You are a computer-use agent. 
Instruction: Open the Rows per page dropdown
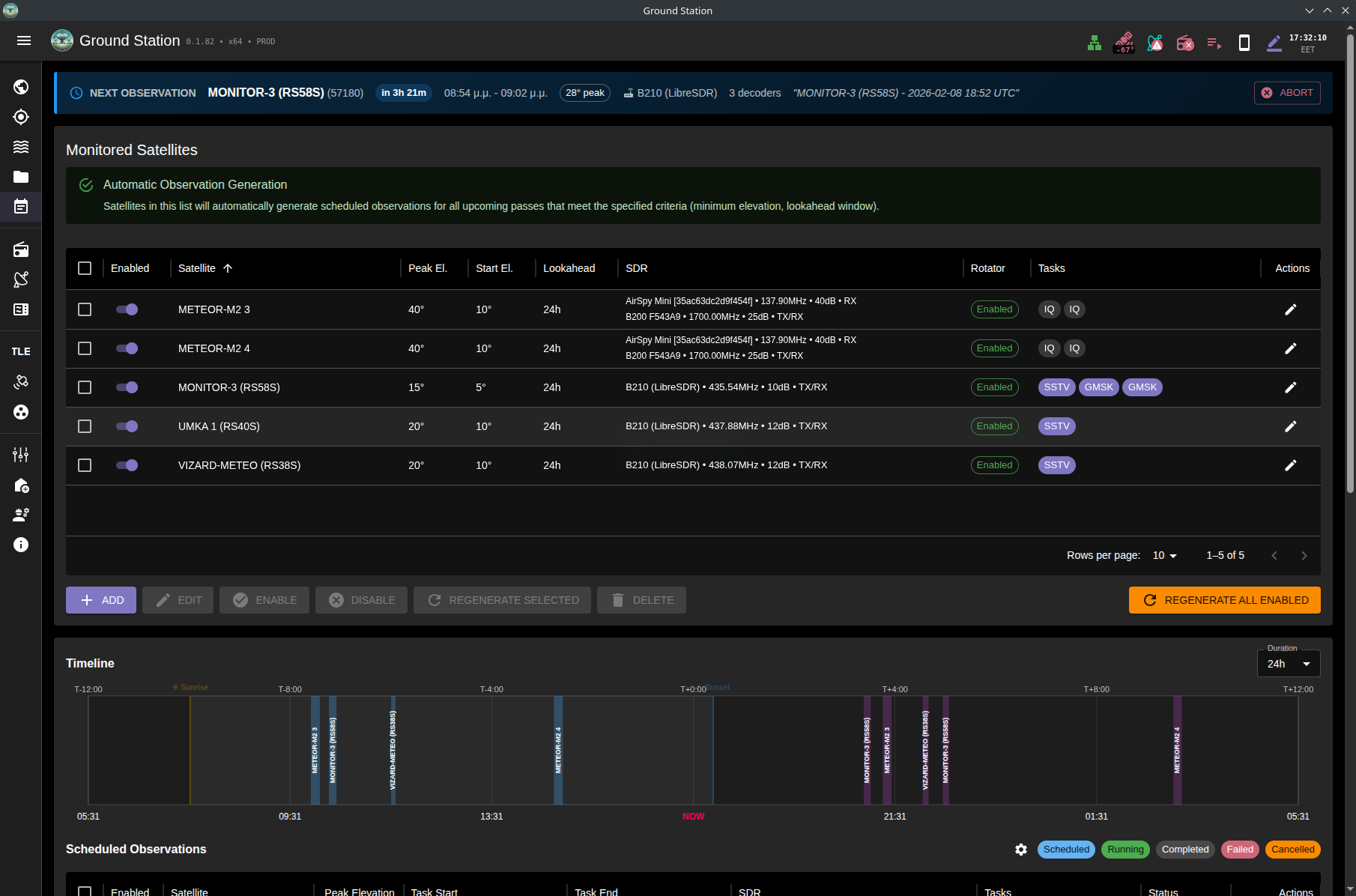pos(1163,555)
